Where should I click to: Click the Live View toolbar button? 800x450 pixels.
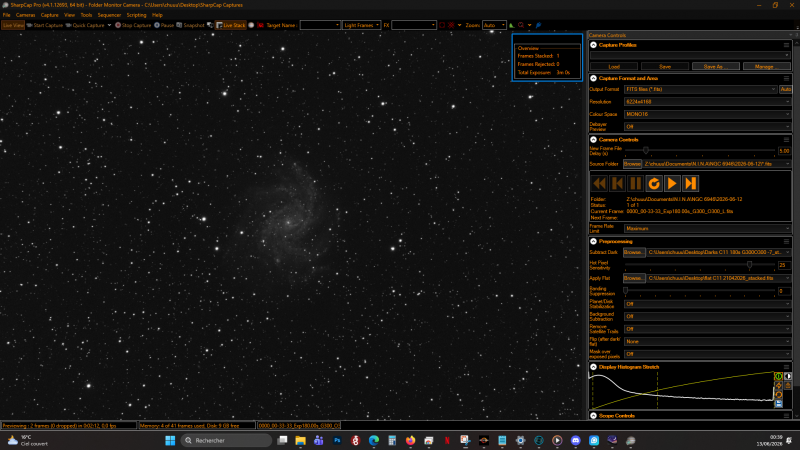tap(13, 25)
